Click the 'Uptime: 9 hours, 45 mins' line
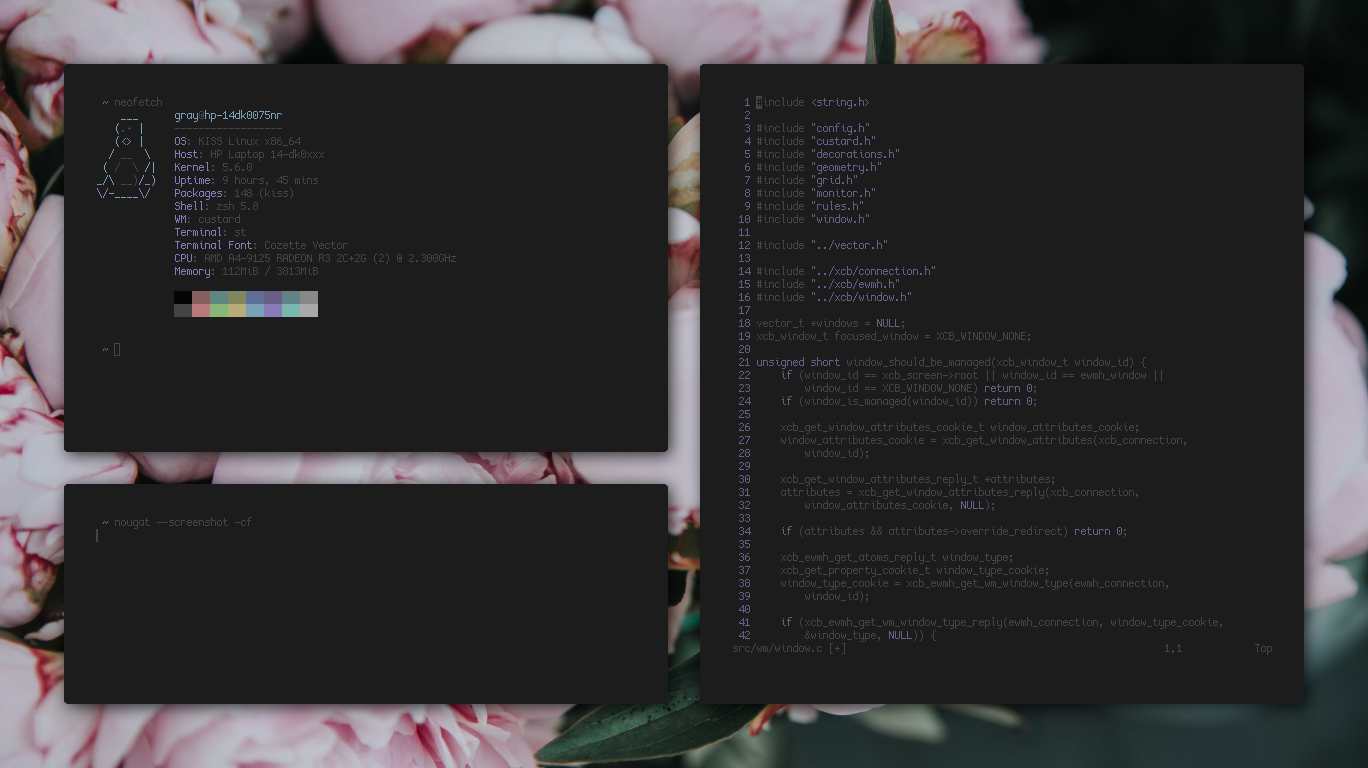Viewport: 1368px width, 768px height. [246, 181]
